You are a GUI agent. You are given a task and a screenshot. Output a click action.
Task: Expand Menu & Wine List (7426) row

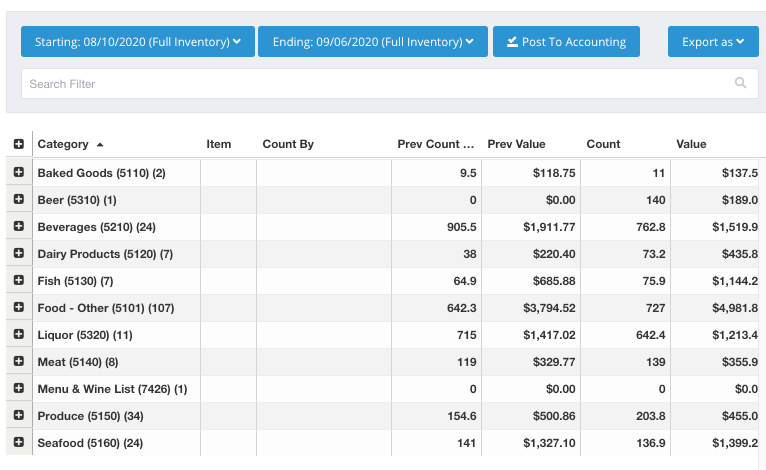(x=19, y=388)
